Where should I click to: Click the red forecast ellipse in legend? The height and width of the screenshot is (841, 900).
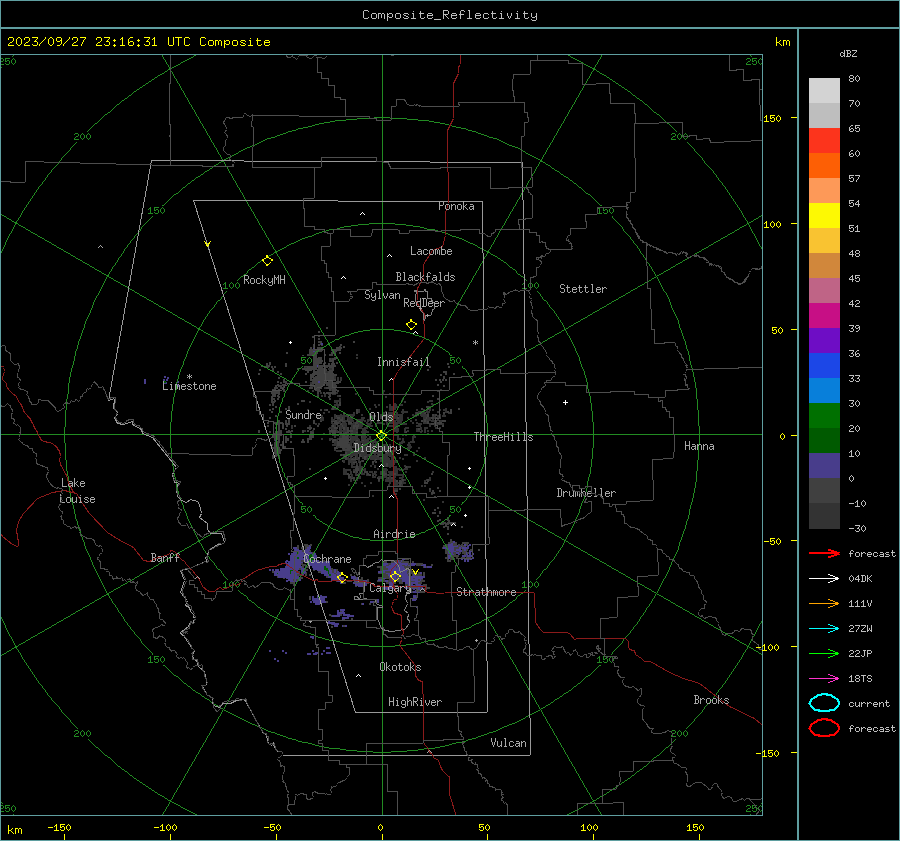(824, 728)
